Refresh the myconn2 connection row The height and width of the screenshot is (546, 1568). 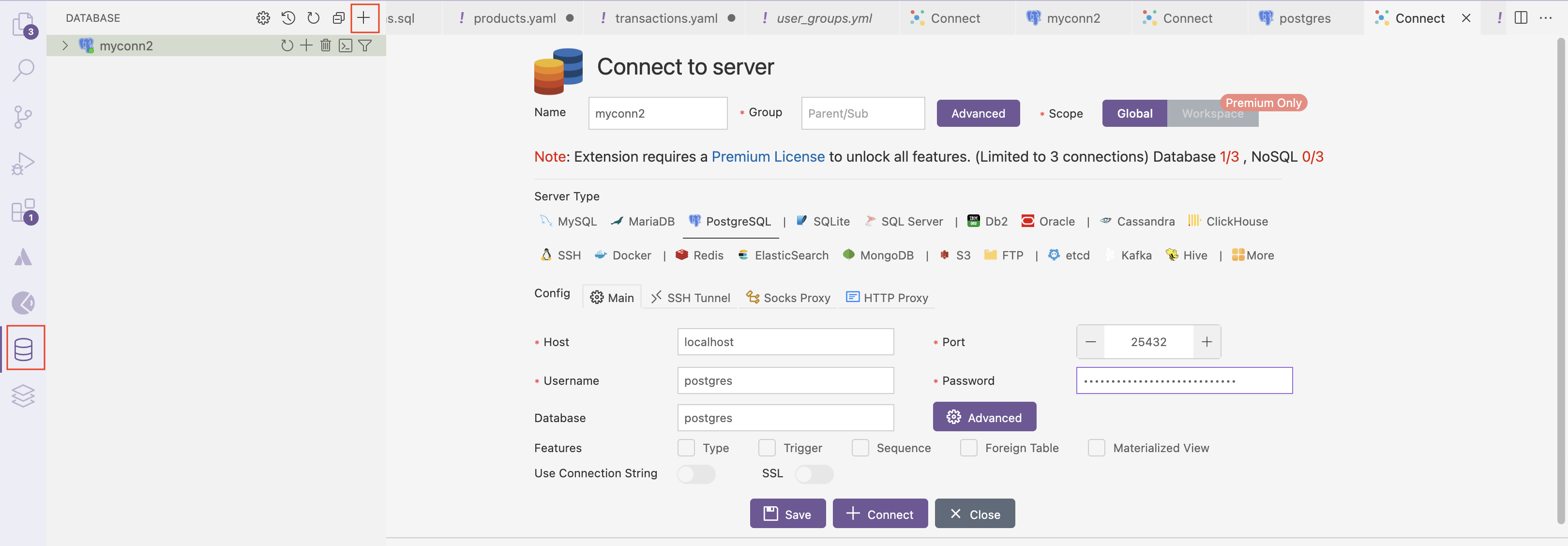pos(286,45)
